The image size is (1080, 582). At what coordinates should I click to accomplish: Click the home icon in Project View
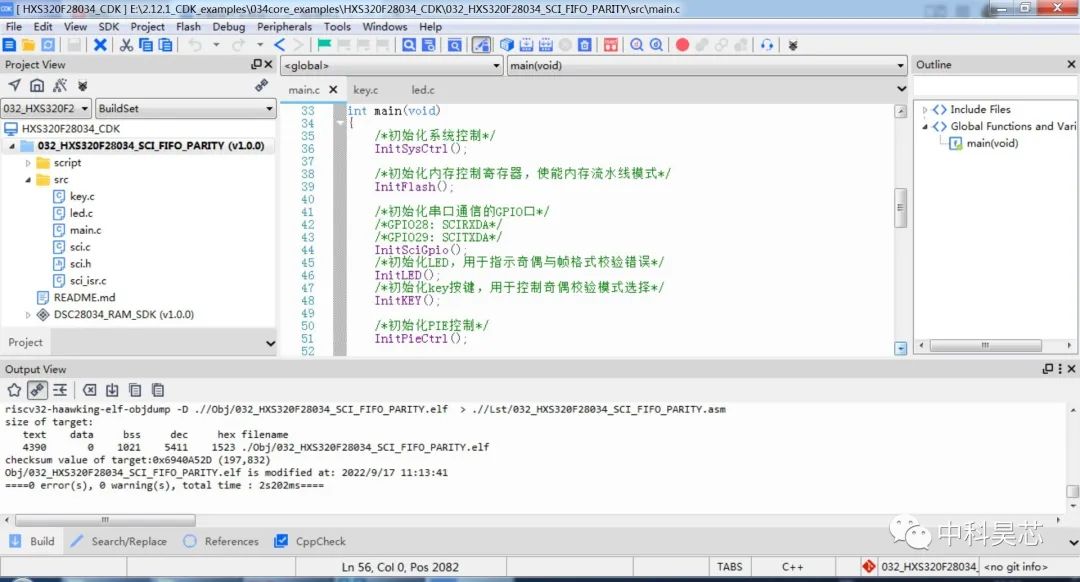37,85
